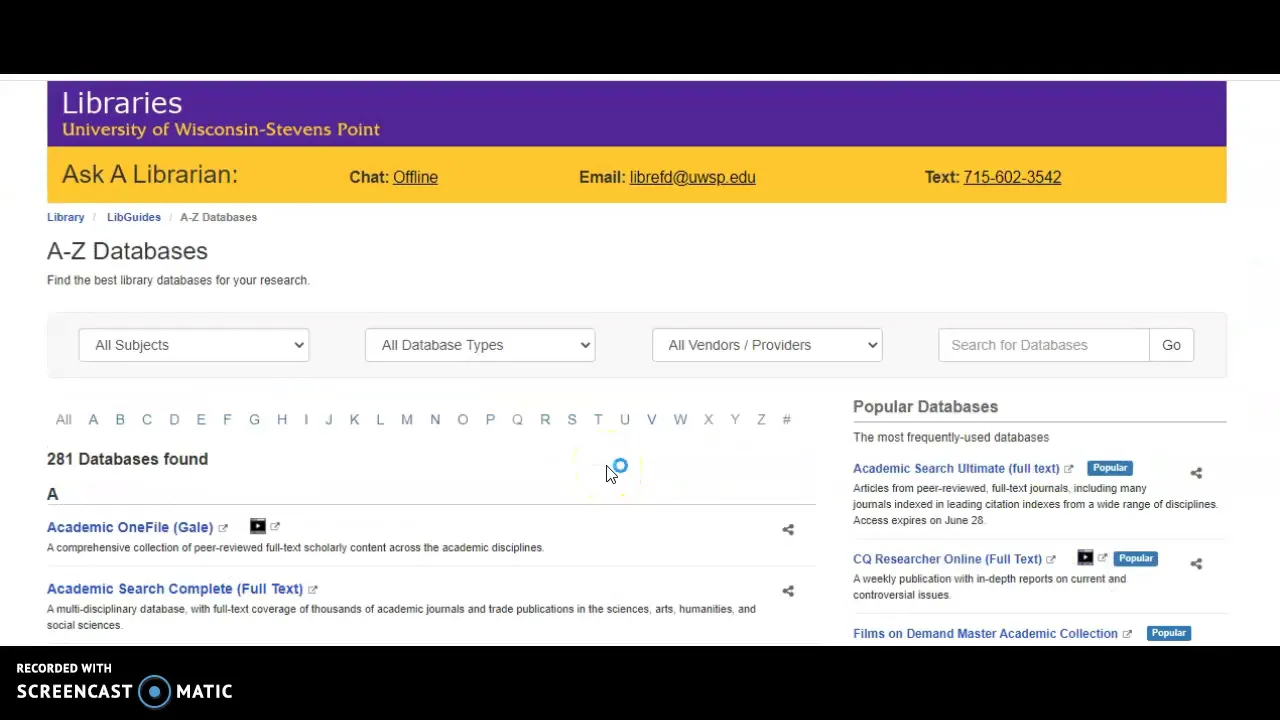Open Academic OneFile (Gale) database

pyautogui.click(x=130, y=527)
